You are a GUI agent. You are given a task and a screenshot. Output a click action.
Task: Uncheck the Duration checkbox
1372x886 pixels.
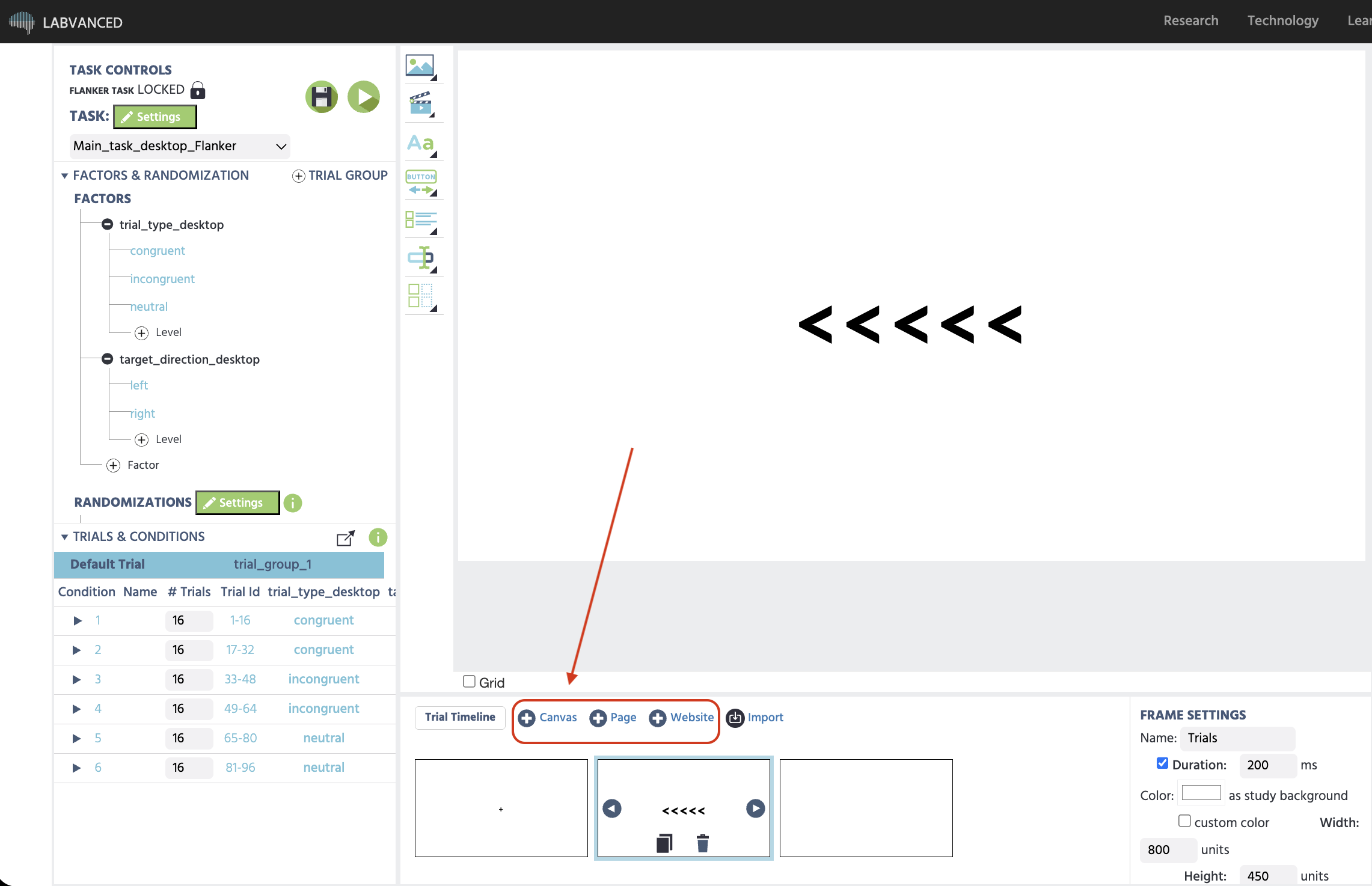pyautogui.click(x=1162, y=763)
